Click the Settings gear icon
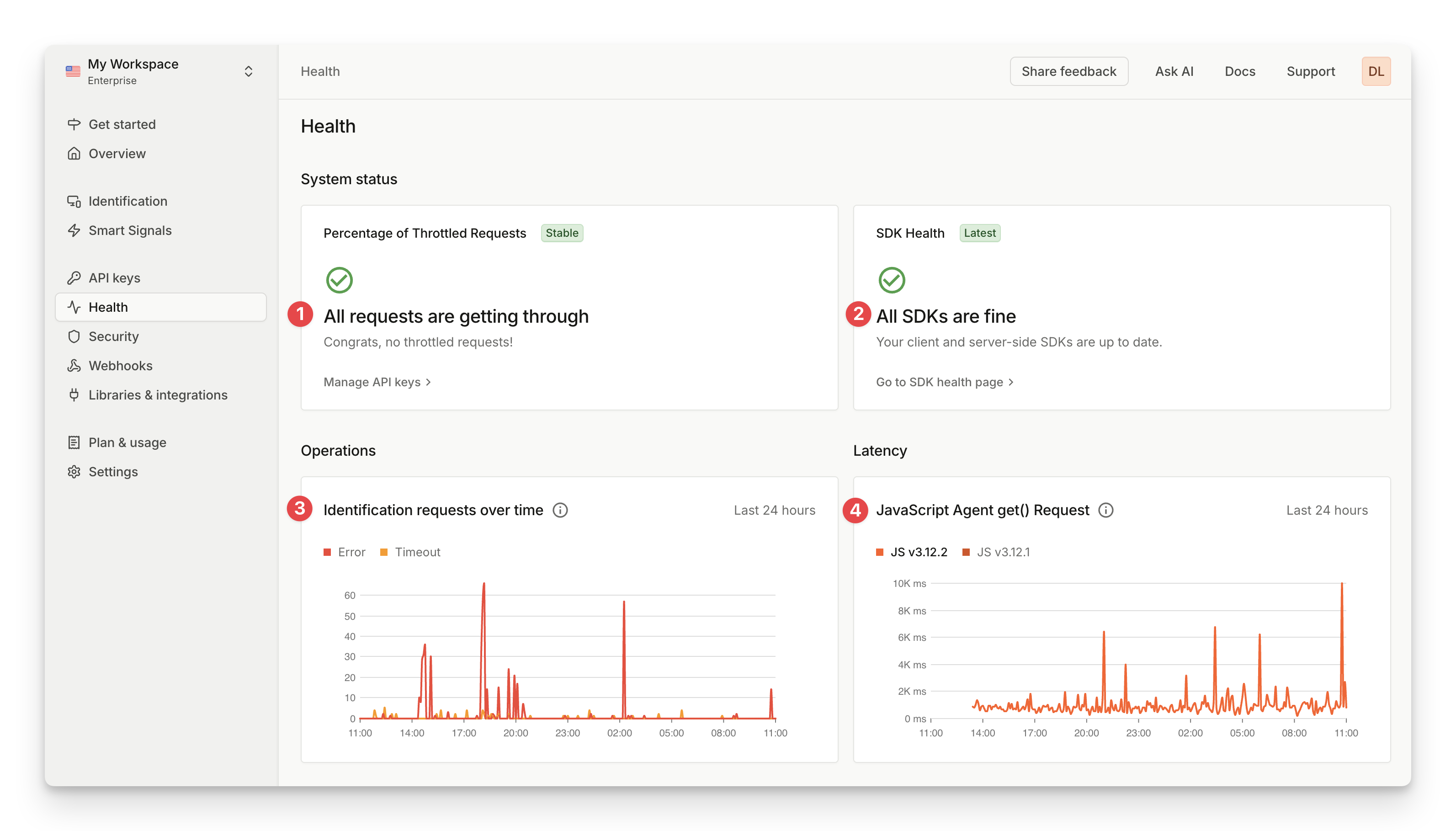This screenshot has height=831, width=1456. point(75,471)
